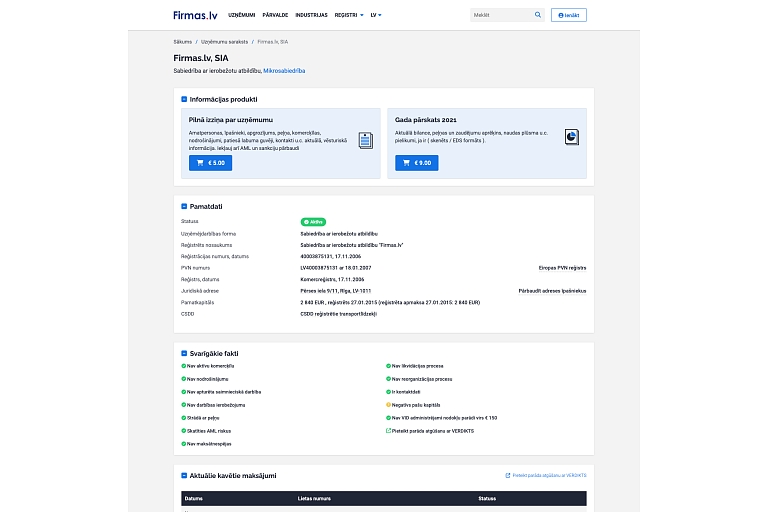768x512 pixels.
Task: Click green check beside Nav apturēta saimnieciskā darbība
Action: pyautogui.click(x=184, y=392)
